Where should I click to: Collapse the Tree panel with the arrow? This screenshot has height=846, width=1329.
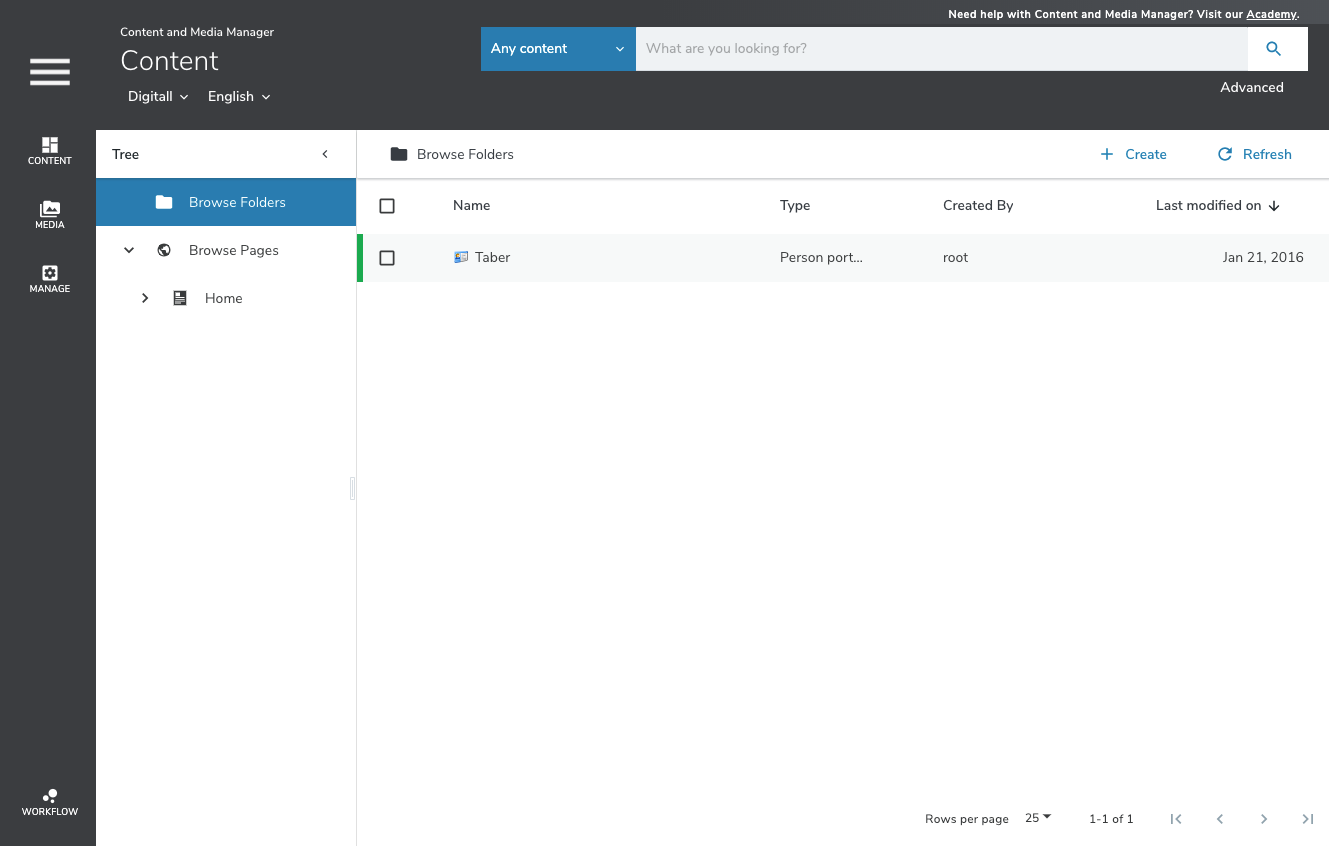coord(325,154)
